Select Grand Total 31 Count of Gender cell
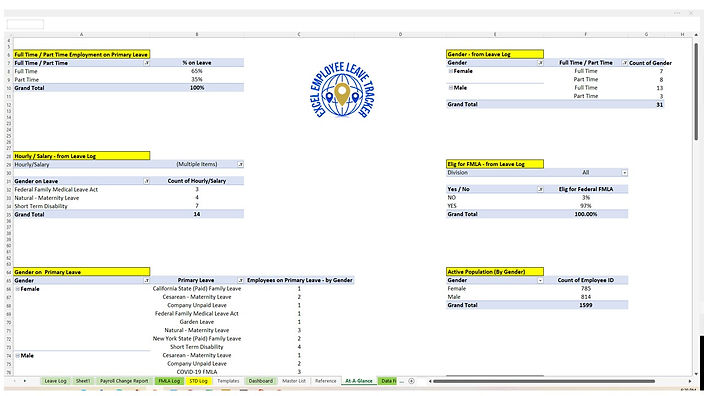704x396 pixels. [646, 104]
